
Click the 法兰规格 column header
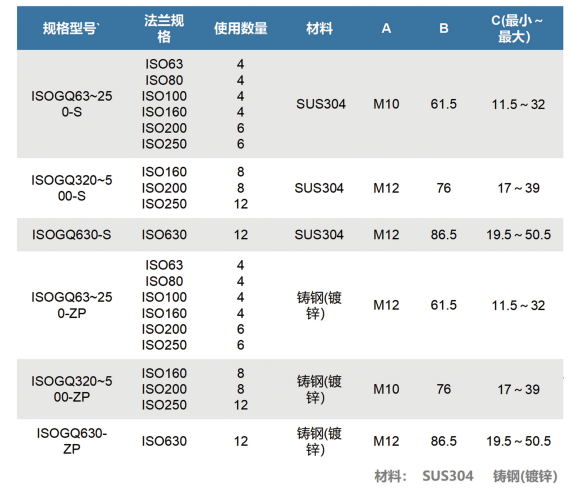(x=164, y=28)
